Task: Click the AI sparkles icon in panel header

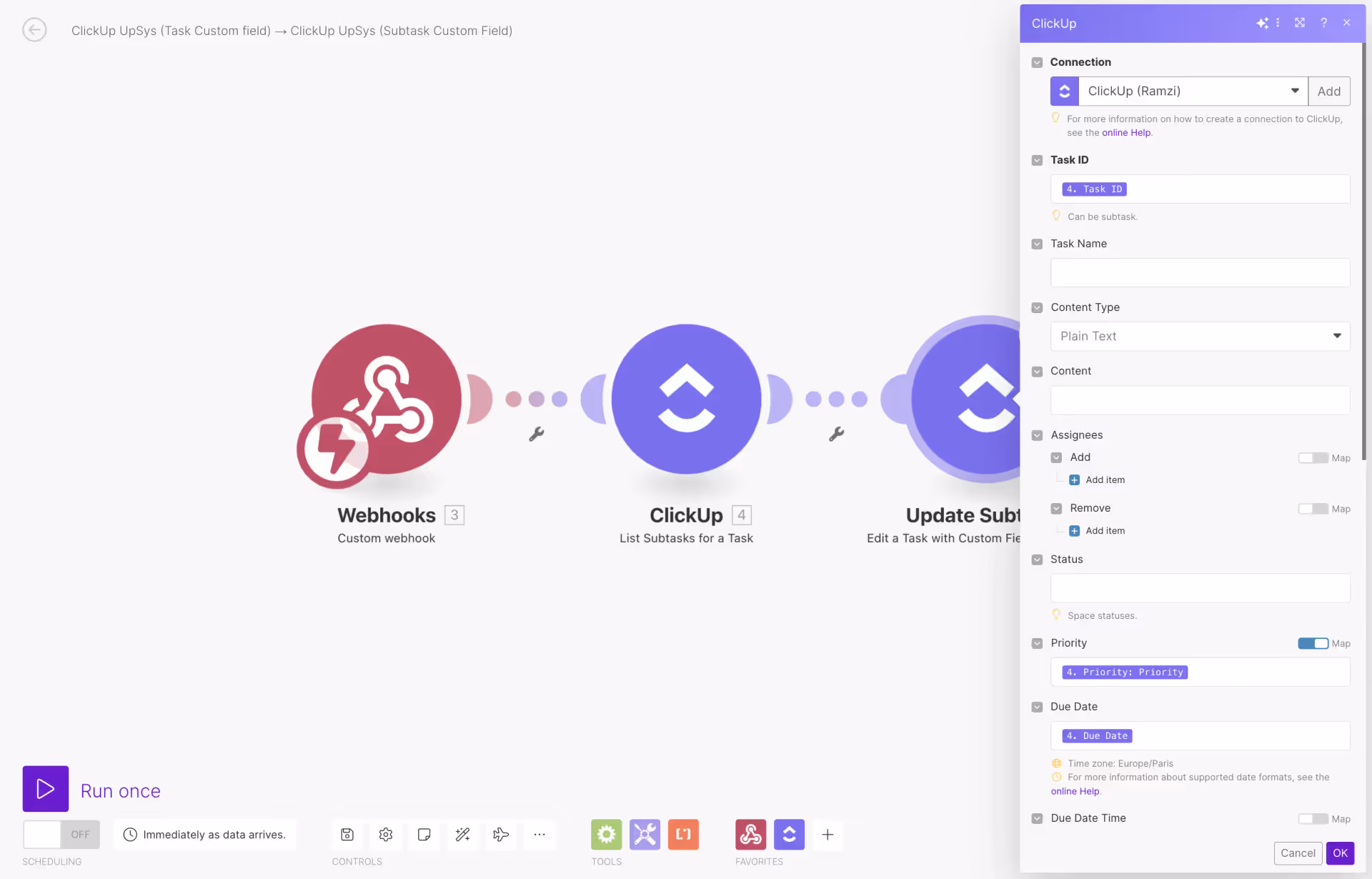Action: pyautogui.click(x=1262, y=23)
